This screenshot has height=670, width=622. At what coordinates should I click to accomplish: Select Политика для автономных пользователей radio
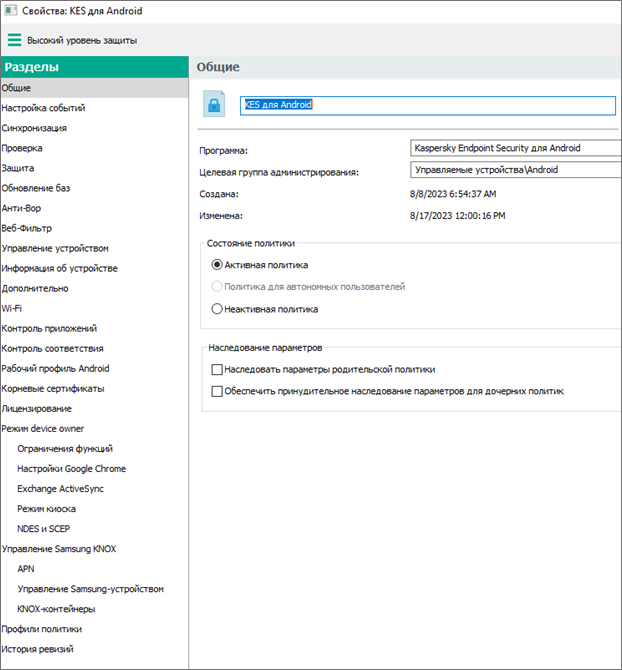point(217,286)
